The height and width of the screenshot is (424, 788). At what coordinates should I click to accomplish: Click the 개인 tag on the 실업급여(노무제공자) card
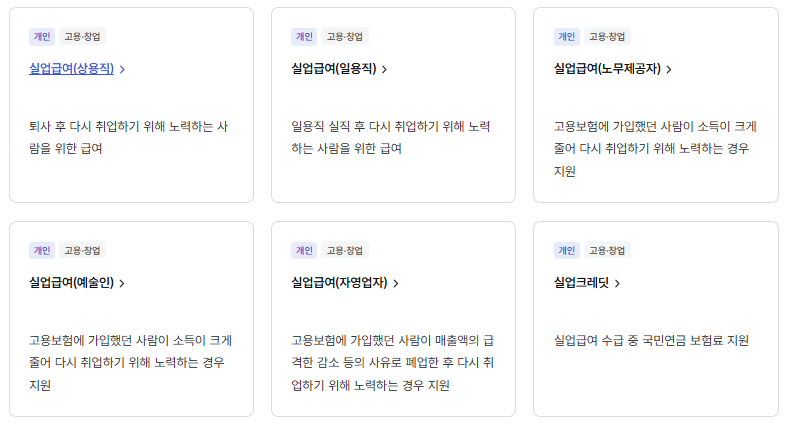point(566,37)
